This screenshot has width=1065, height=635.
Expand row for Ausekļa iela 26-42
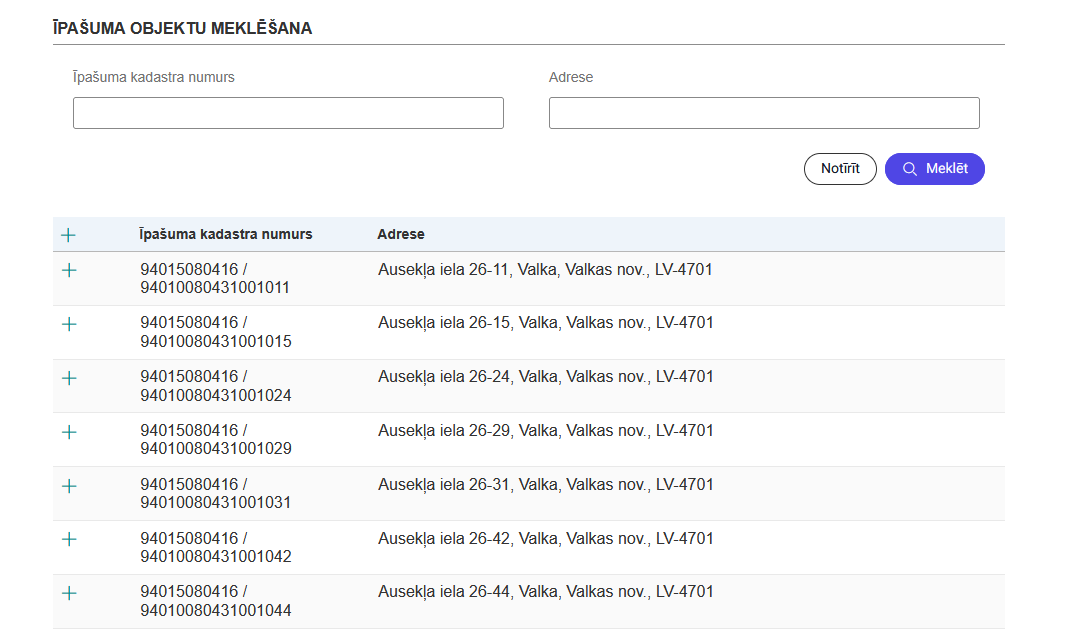69,539
